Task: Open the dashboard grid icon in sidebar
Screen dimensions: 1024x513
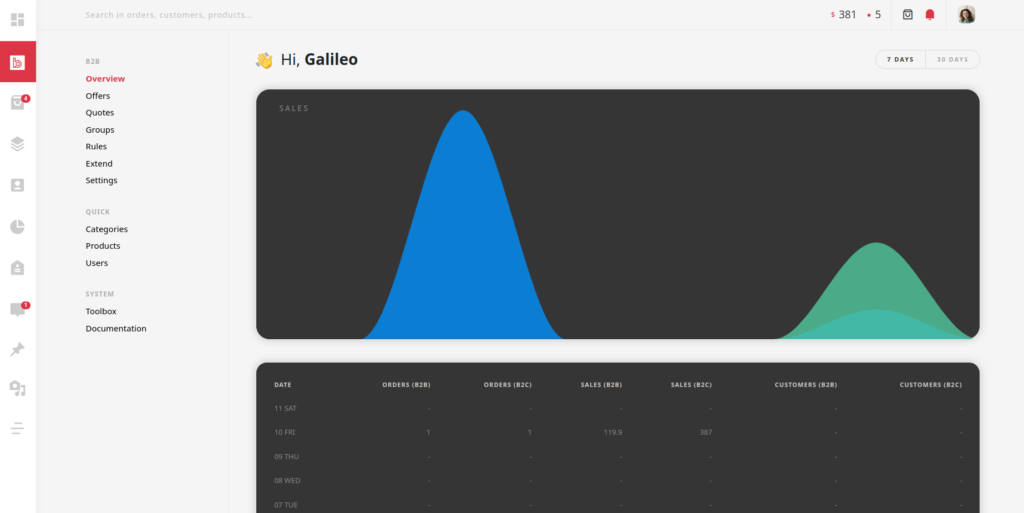Action: [x=17, y=19]
